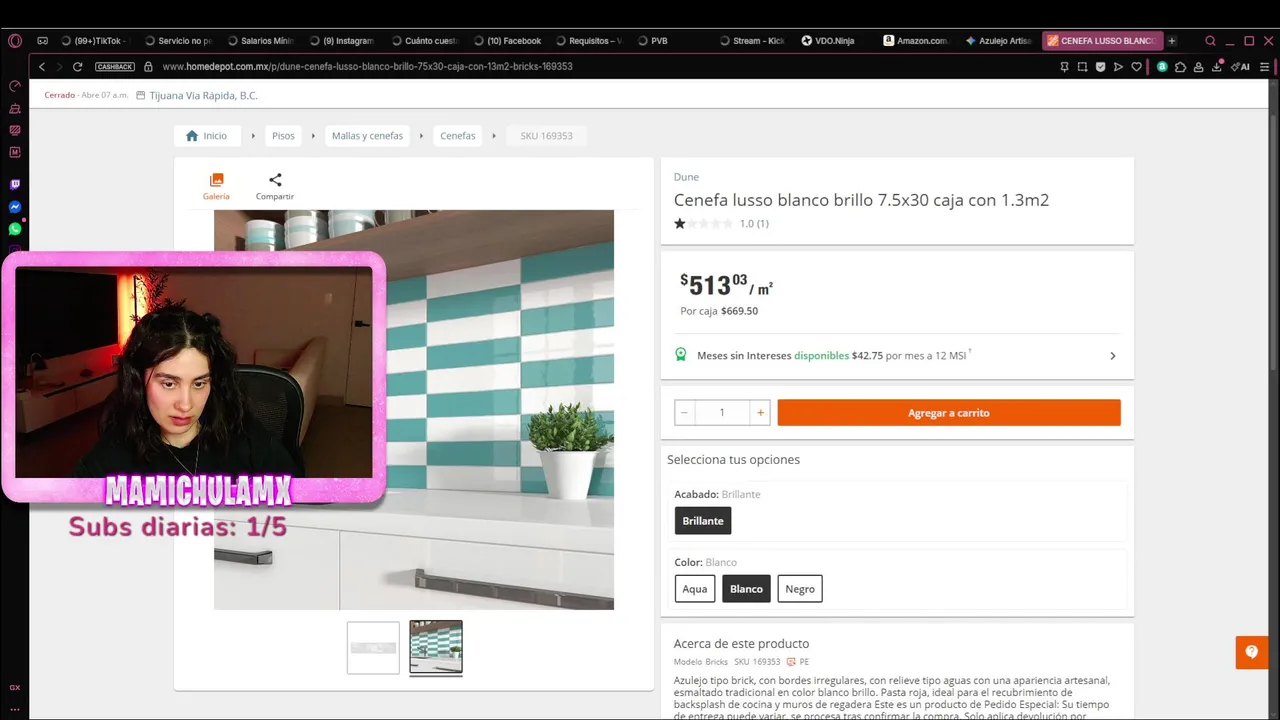
Task: Open the Galería image view
Action: tap(216, 186)
